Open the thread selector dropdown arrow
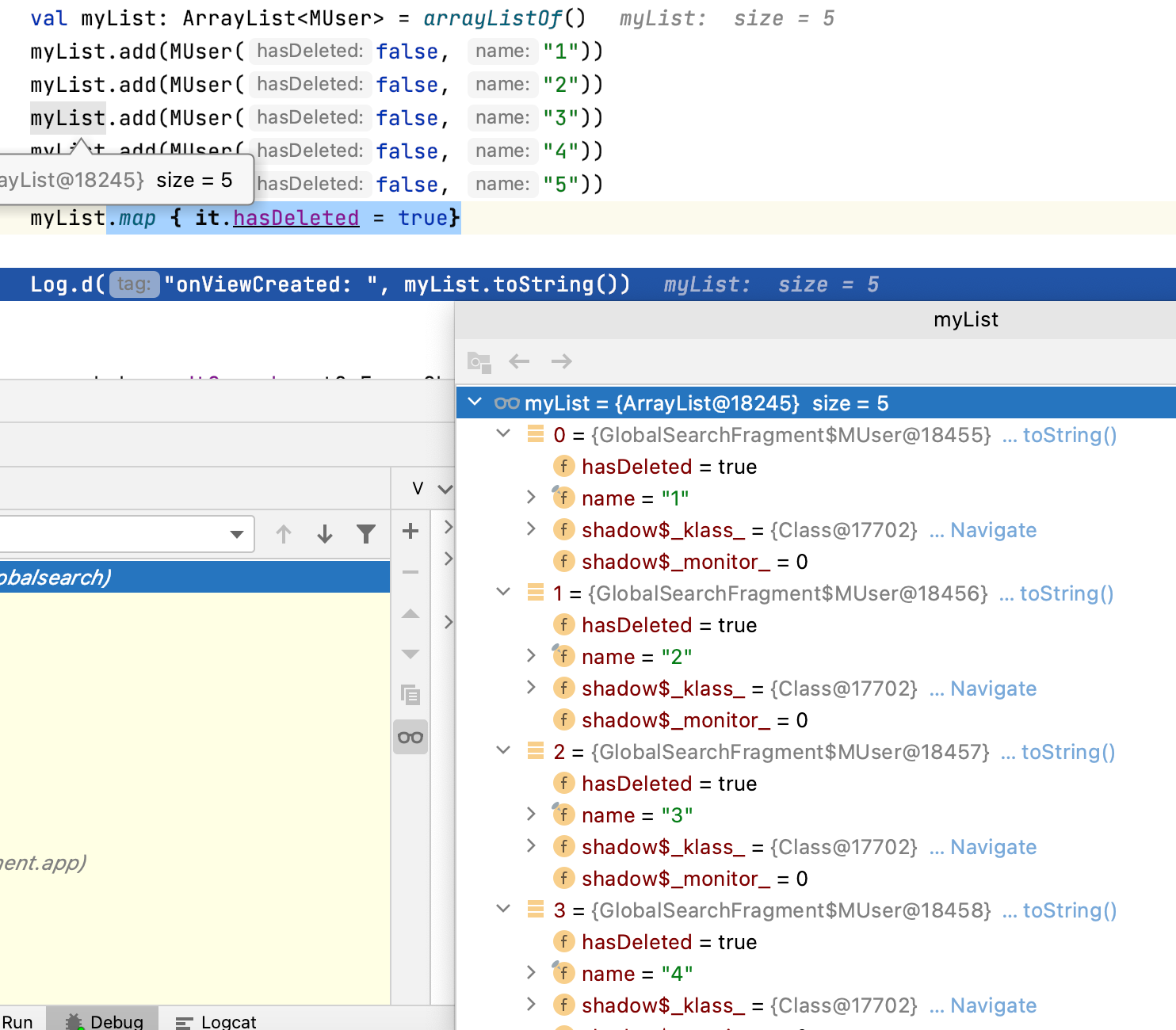The height and width of the screenshot is (1030, 1176). pos(236,534)
